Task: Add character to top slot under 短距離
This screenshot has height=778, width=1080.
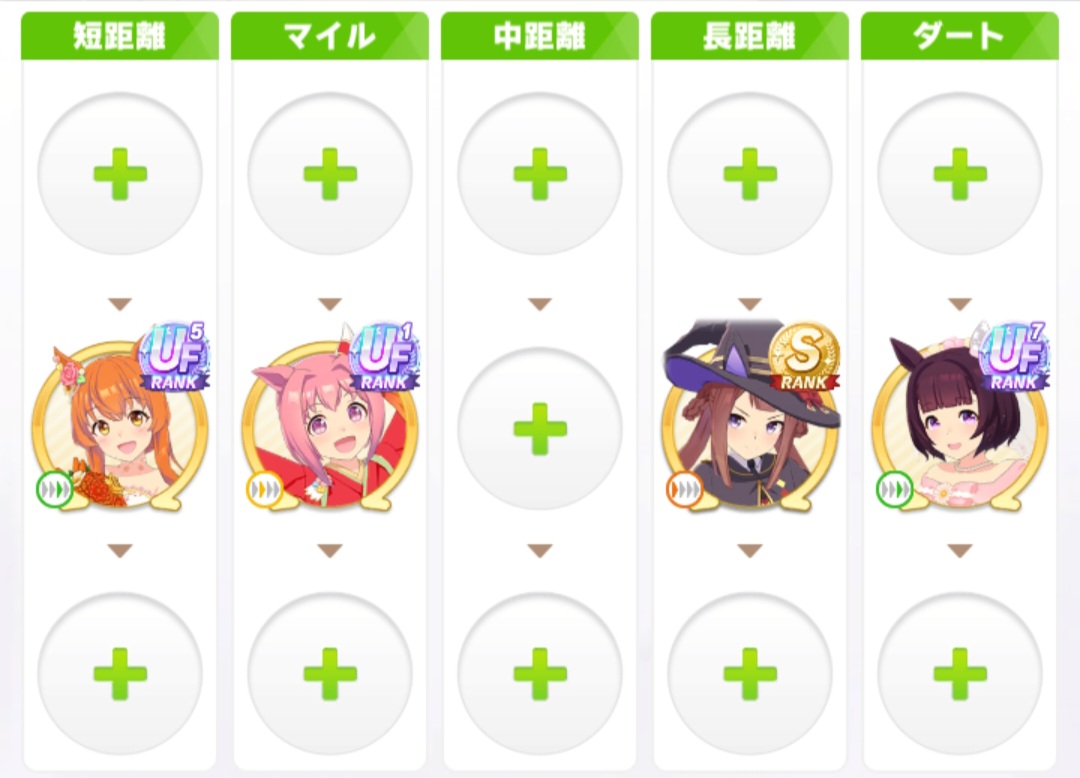Action: click(120, 174)
